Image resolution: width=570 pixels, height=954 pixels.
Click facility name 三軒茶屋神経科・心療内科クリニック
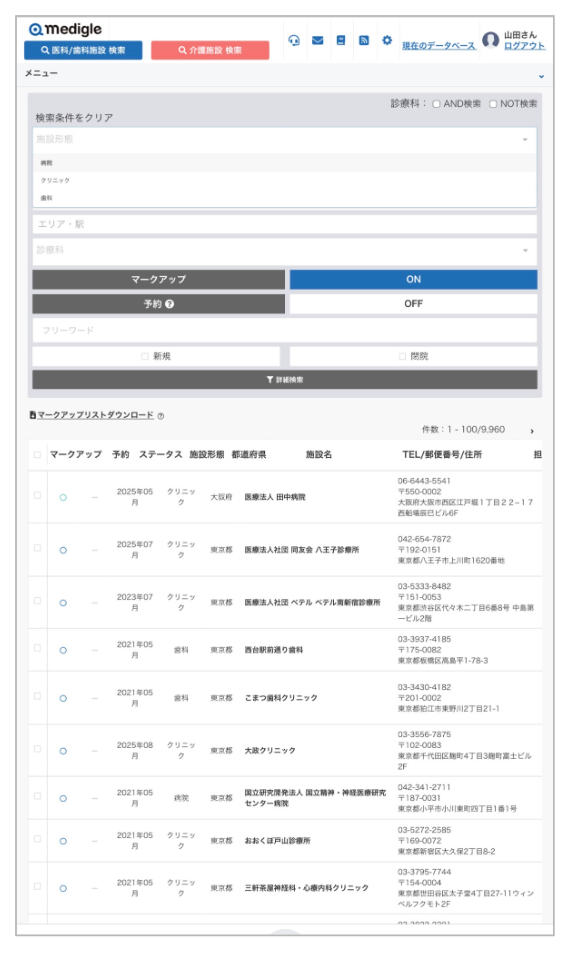(307, 888)
